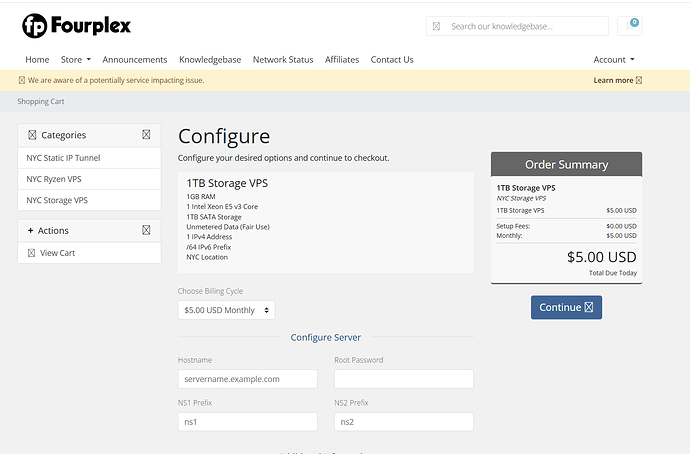The image size is (690, 454).
Task: Expand the Account dropdown
Action: point(614,59)
